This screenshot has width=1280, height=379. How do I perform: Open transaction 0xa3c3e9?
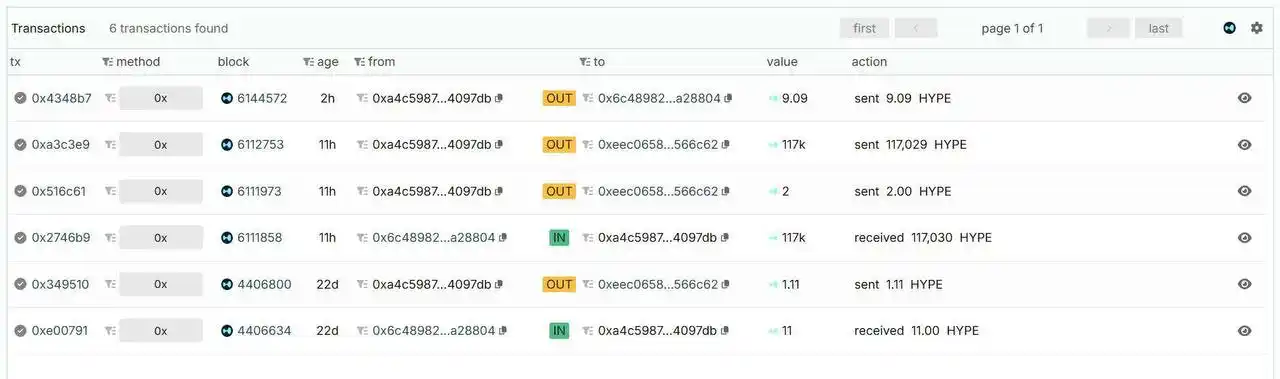click(61, 145)
